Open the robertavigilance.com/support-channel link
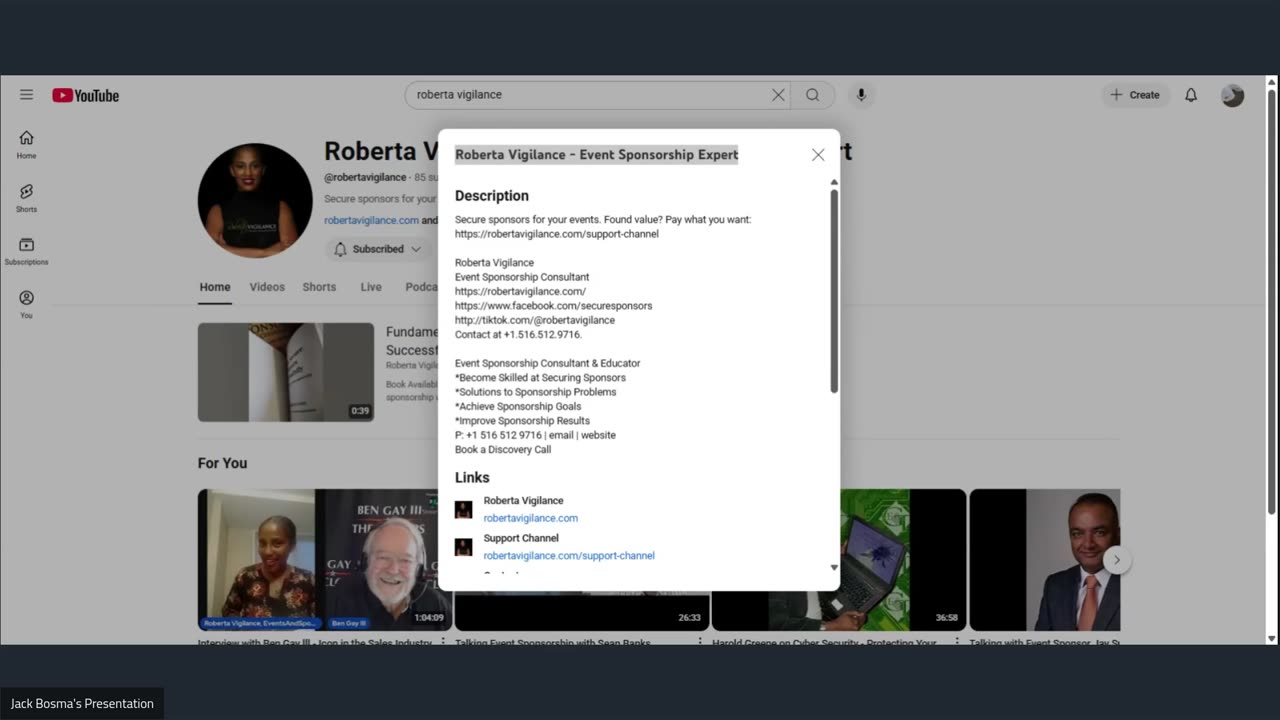 [x=569, y=556]
